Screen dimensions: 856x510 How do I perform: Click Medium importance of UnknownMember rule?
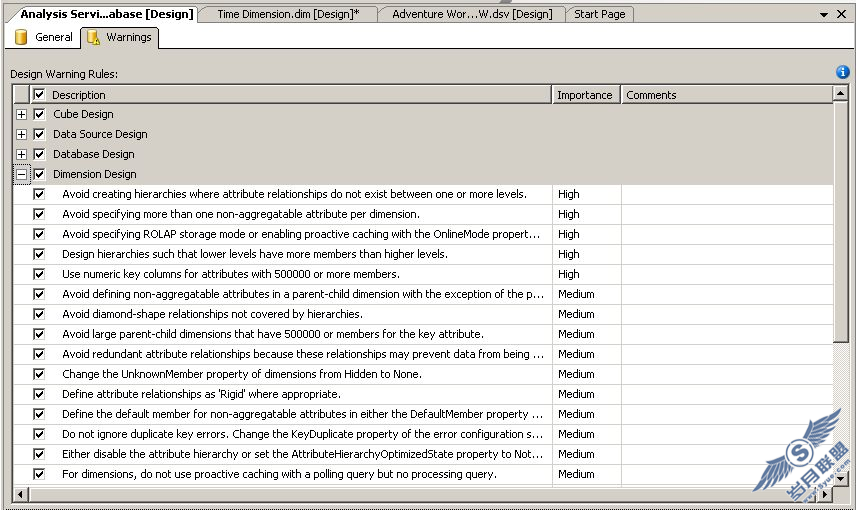pyautogui.click(x=576, y=374)
